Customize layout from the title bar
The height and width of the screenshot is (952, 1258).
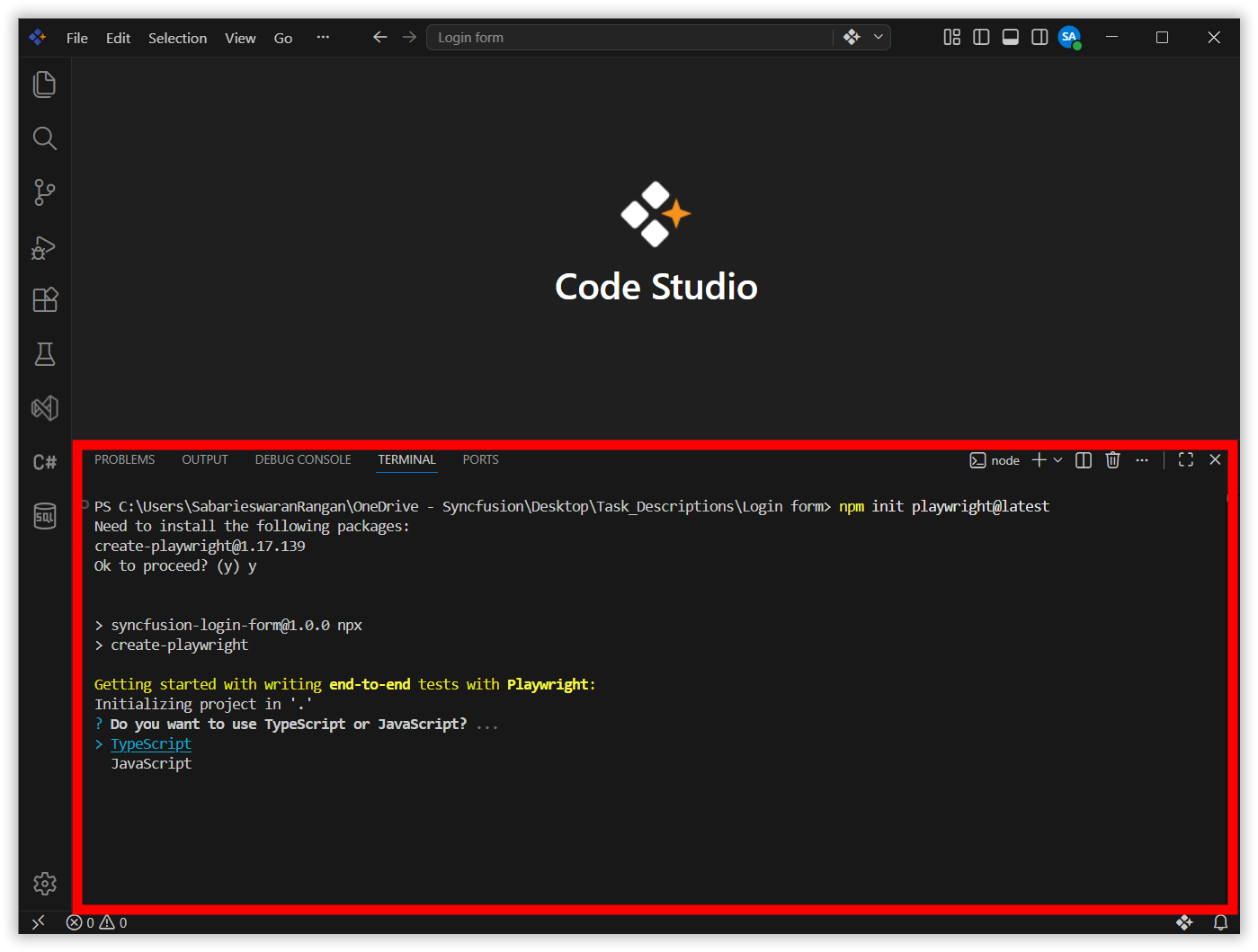pos(951,37)
